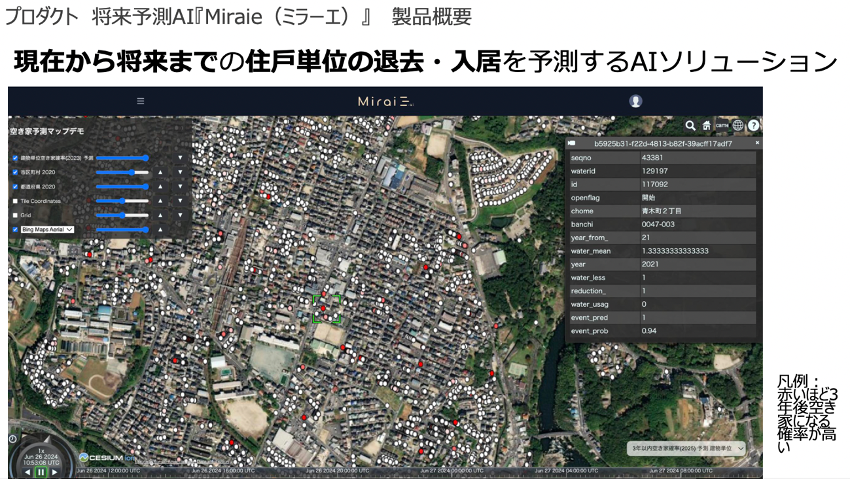This screenshot has width=850, height=480.
Task: Move Tile Coordinates layer up with arrow
Action: click(x=159, y=200)
